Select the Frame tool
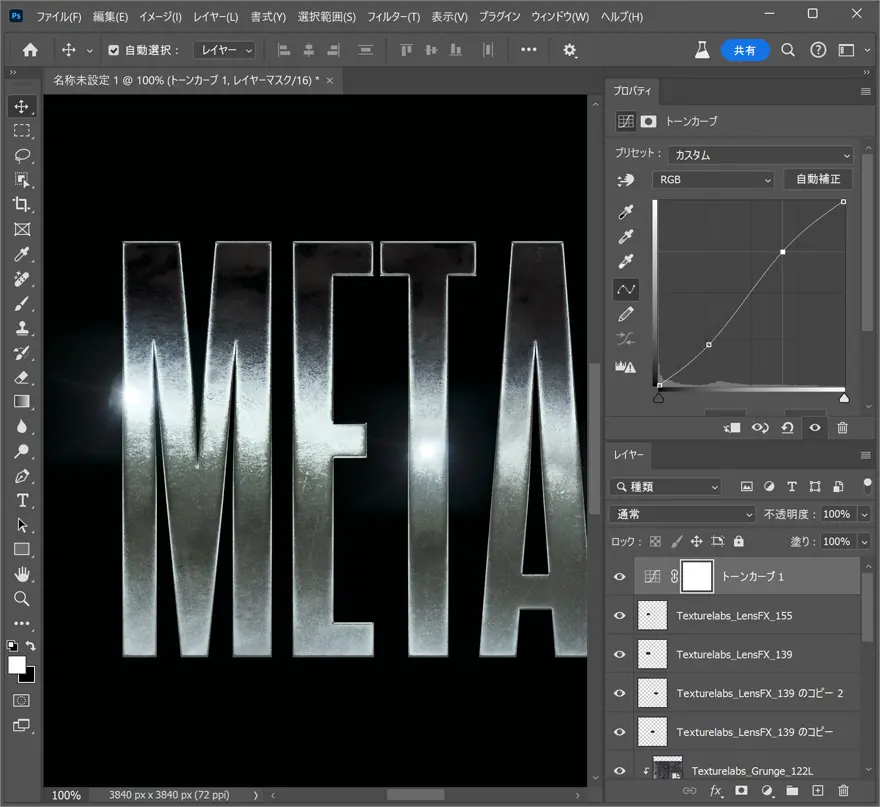The image size is (880, 807). 22,230
